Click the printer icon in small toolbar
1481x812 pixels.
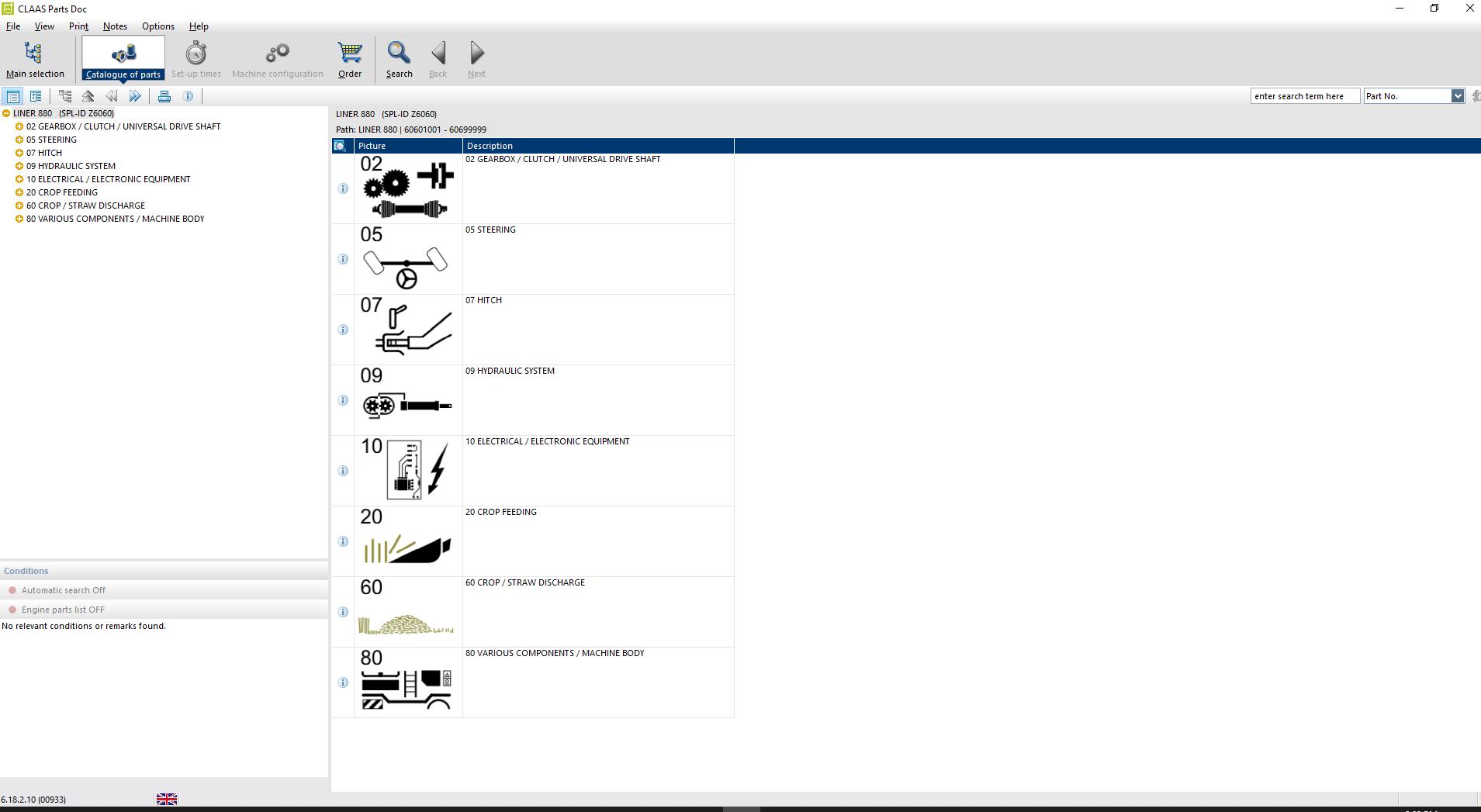tap(164, 96)
